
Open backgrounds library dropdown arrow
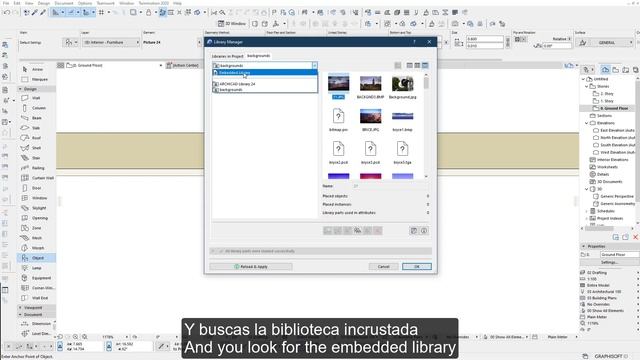point(314,65)
